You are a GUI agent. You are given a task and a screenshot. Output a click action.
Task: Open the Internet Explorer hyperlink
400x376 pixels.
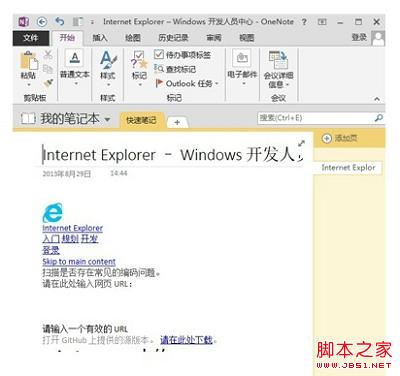[x=72, y=228]
